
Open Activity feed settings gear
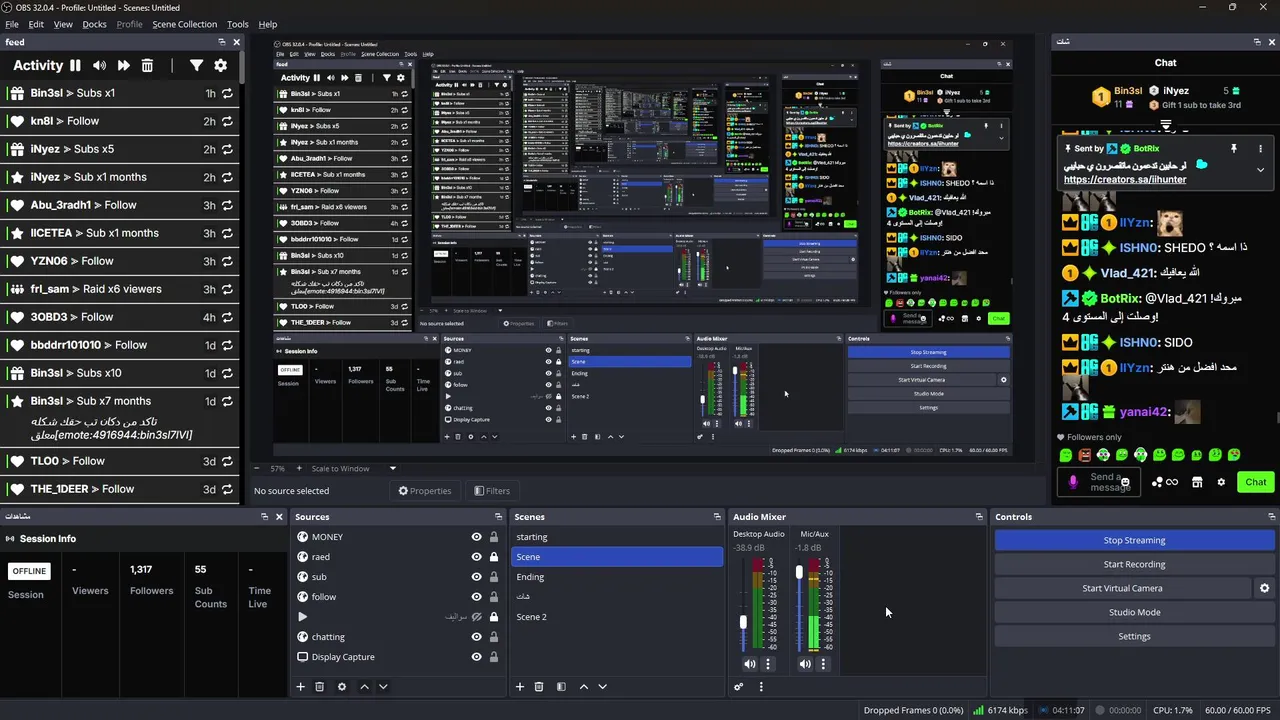tap(220, 65)
